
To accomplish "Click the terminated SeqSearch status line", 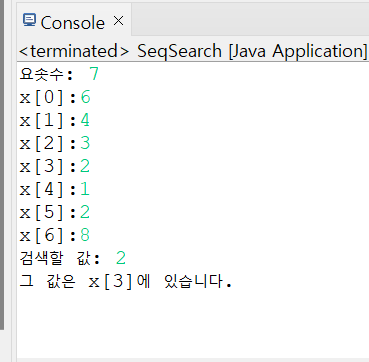I will tap(193, 51).
